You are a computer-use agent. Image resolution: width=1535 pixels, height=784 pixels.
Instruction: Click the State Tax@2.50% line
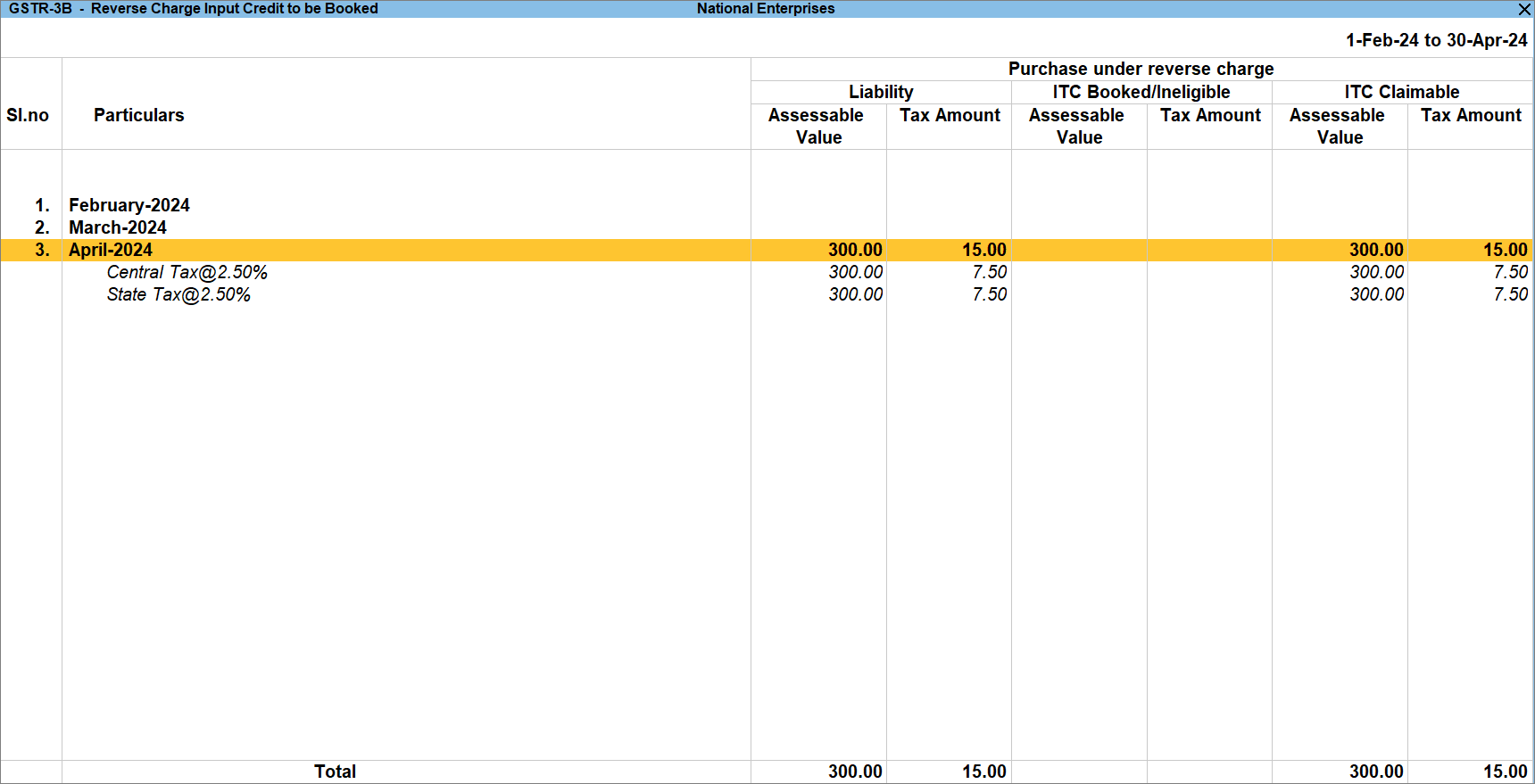coord(178,294)
